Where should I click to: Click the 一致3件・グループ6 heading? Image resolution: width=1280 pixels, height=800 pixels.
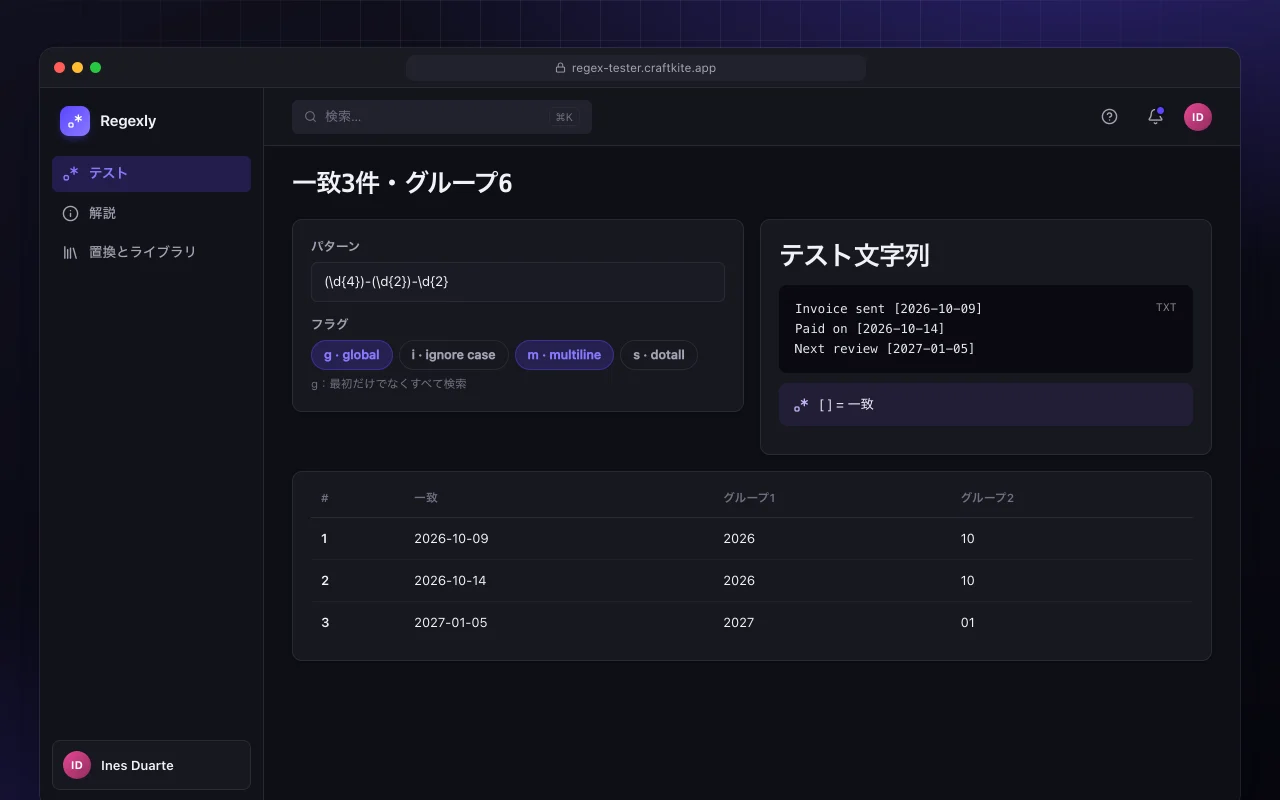(x=402, y=183)
